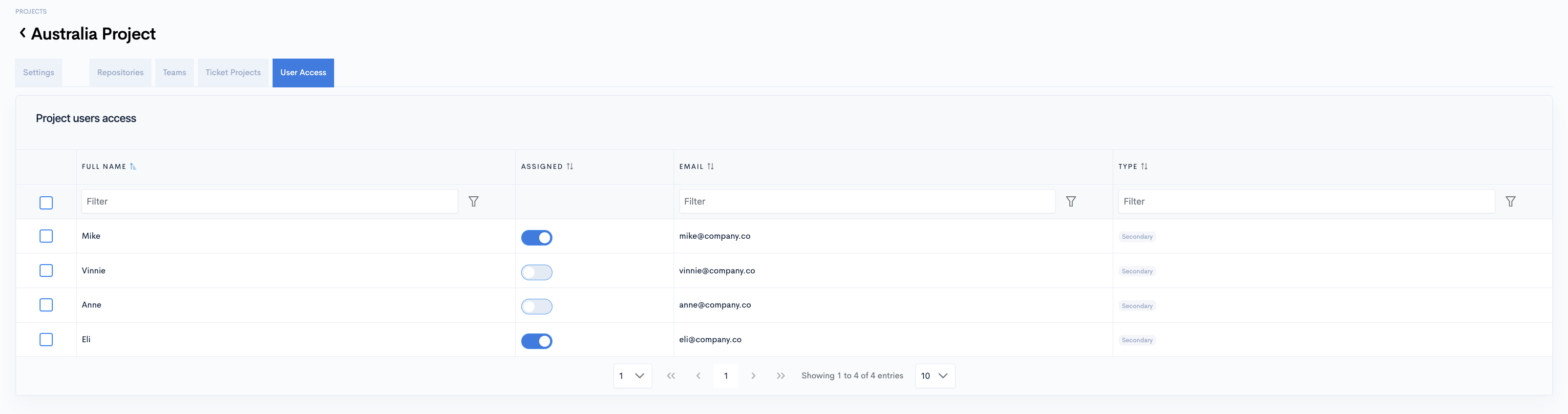Click Secondary badge in Vinnie's row

point(1137,271)
